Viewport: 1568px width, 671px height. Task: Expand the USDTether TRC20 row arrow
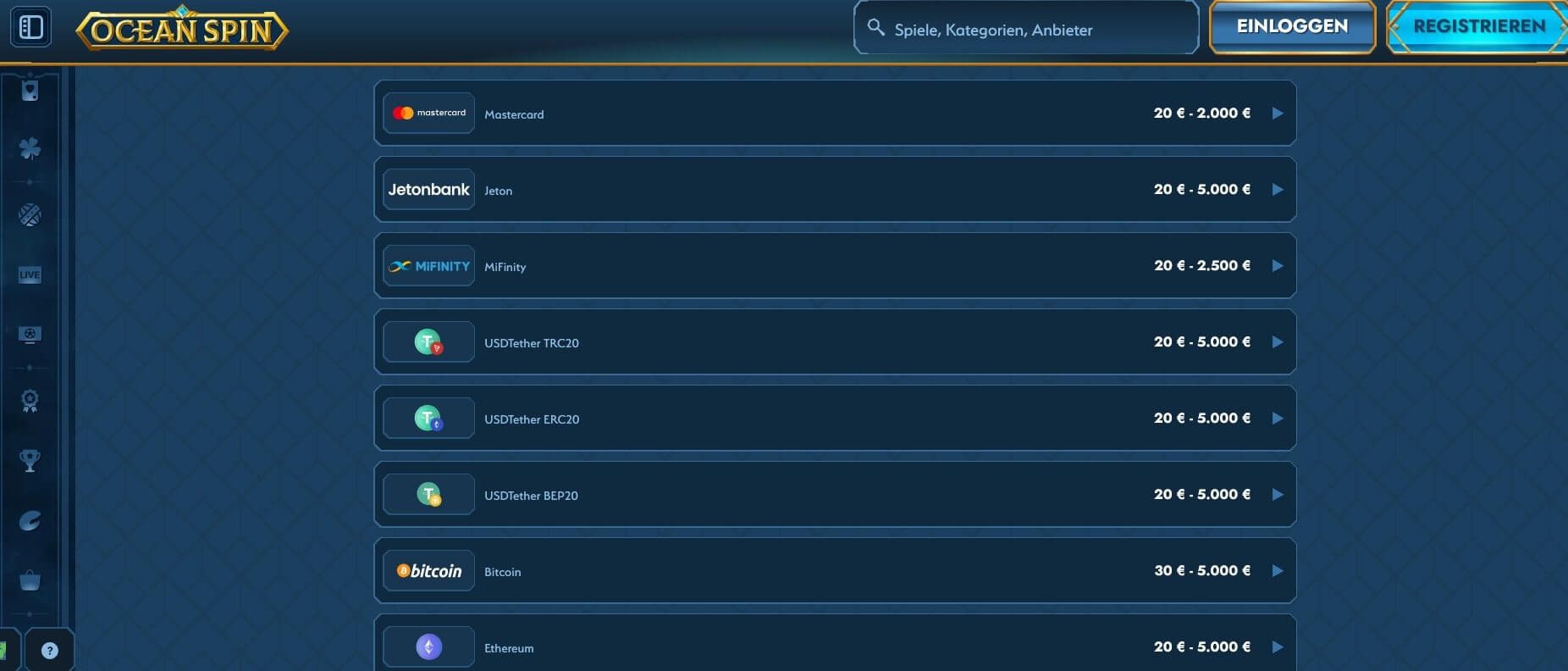(x=1278, y=341)
